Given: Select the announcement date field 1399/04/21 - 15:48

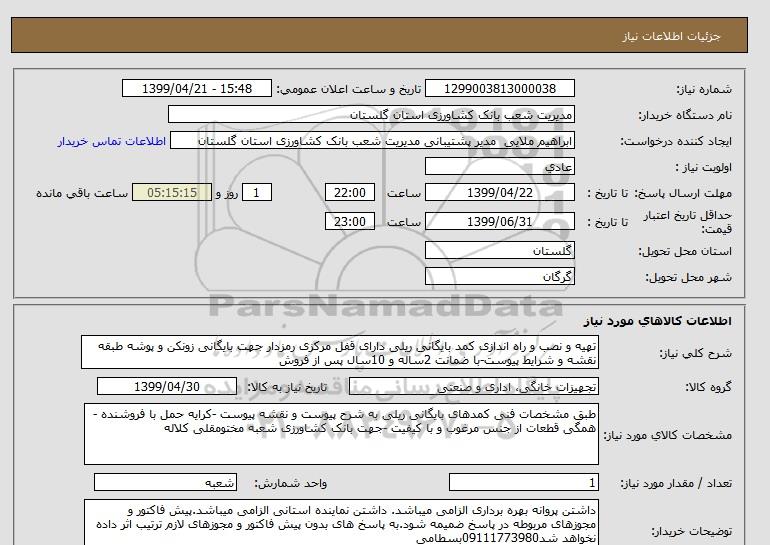Looking at the screenshot, I should [196, 89].
